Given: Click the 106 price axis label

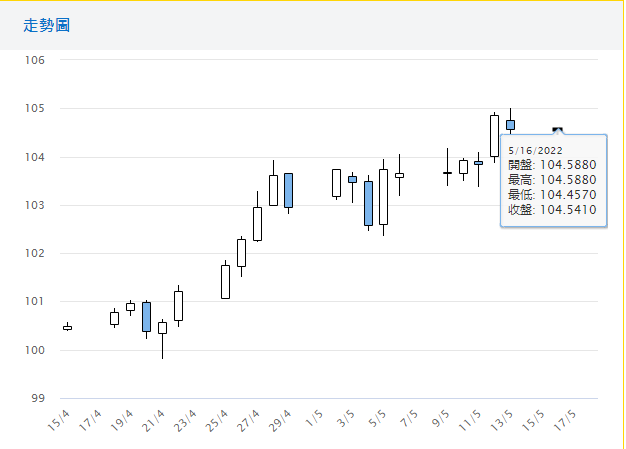Looking at the screenshot, I should click(x=35, y=60).
